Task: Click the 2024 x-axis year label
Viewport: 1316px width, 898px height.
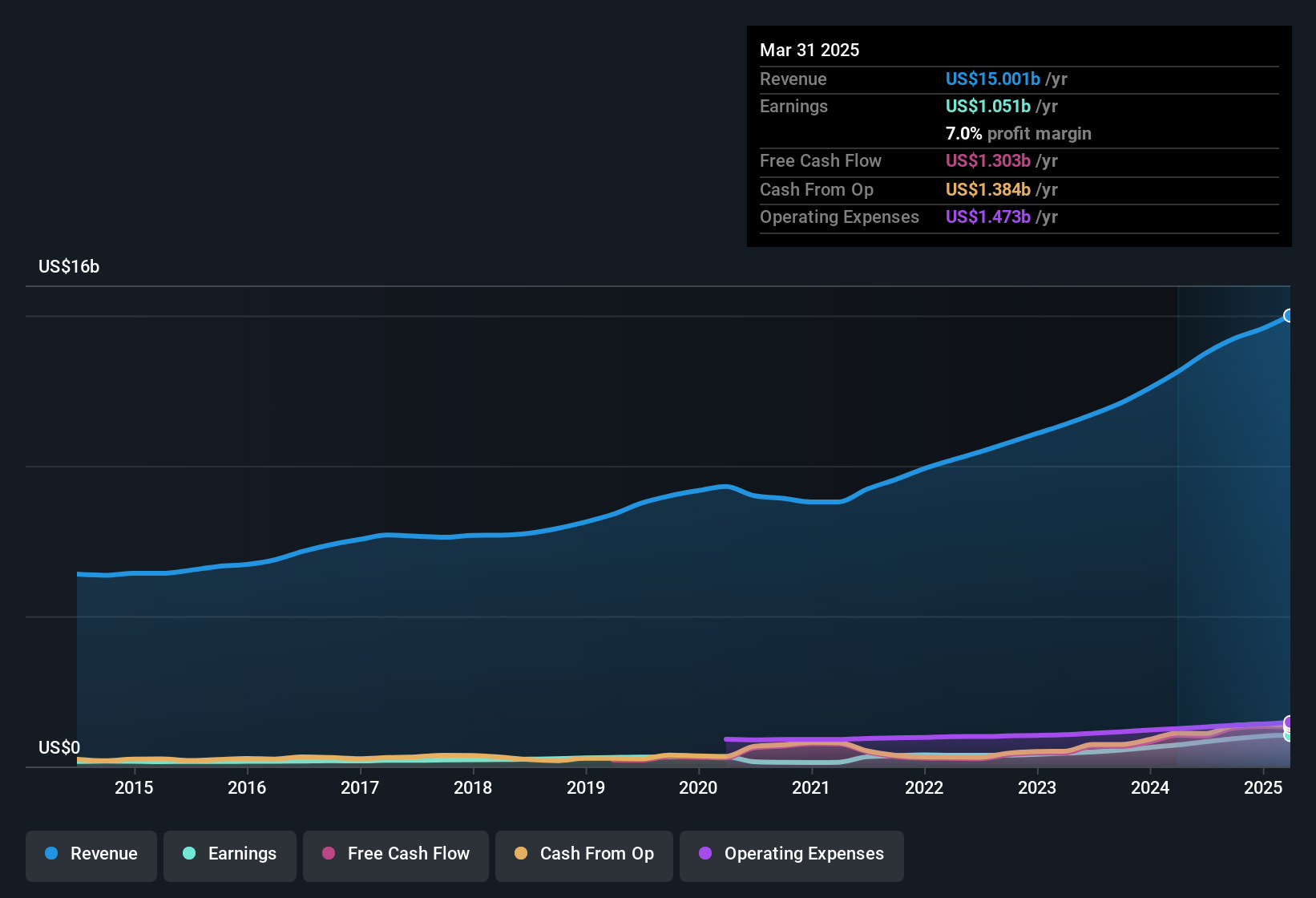Action: click(1150, 787)
